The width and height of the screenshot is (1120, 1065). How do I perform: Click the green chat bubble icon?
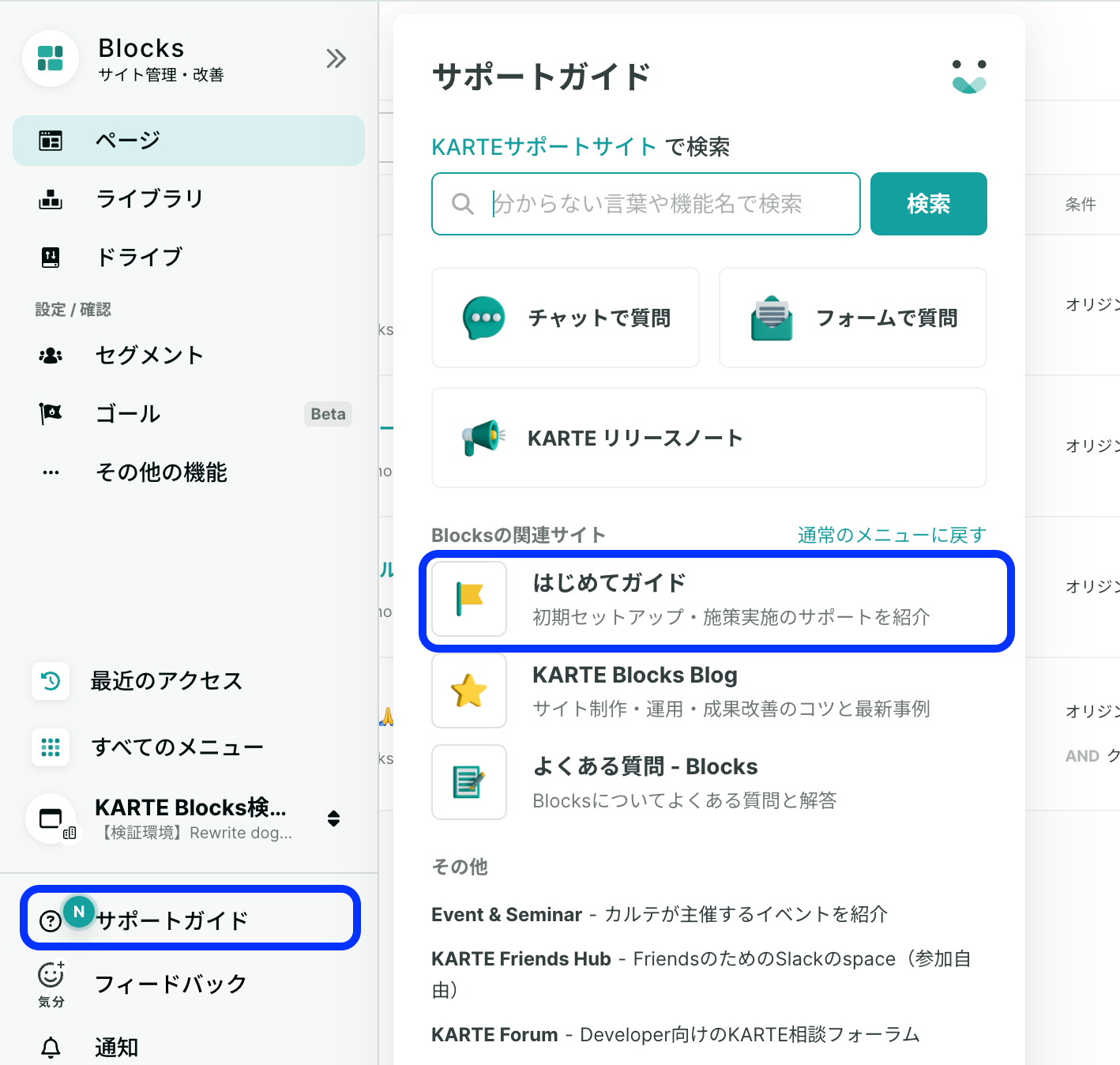(x=483, y=318)
